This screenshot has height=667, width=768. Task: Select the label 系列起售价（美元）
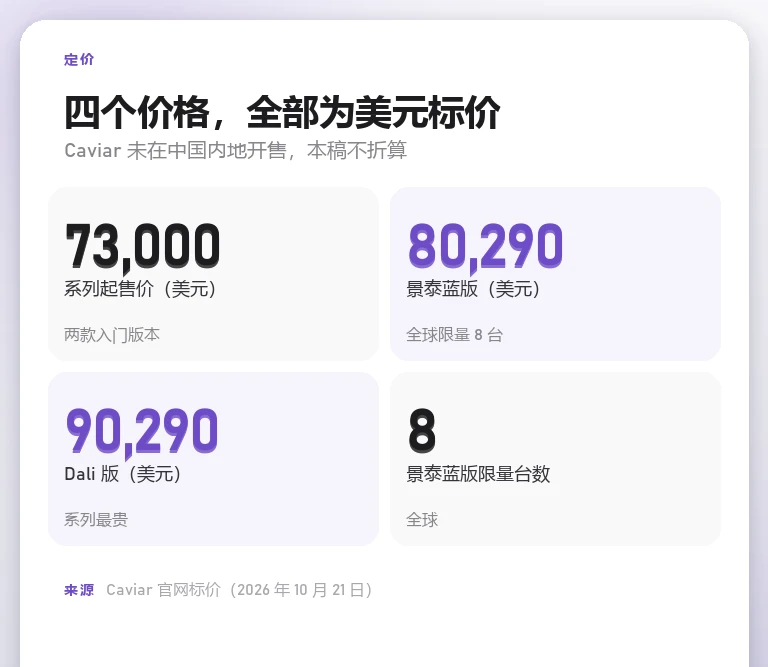140,288
